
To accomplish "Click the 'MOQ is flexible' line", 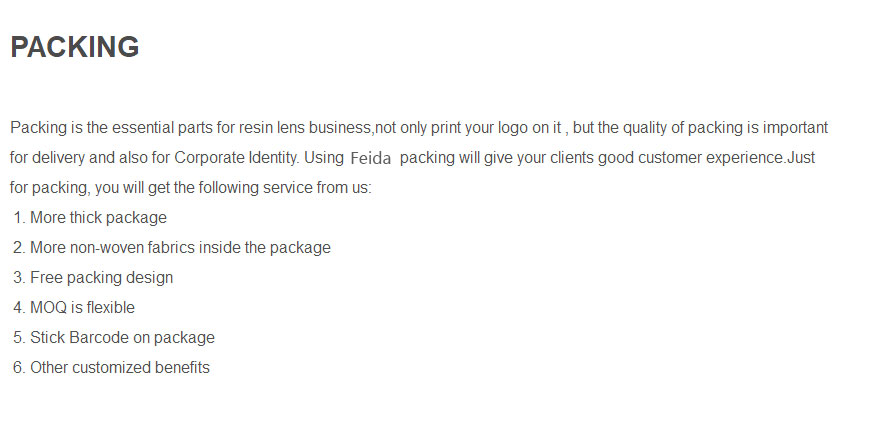I will tap(74, 307).
